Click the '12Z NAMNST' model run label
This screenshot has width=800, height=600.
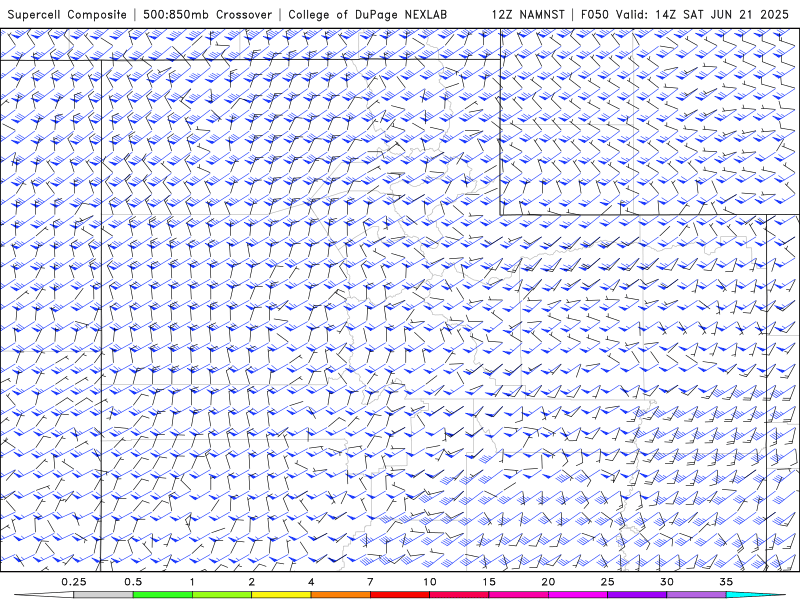(x=528, y=14)
